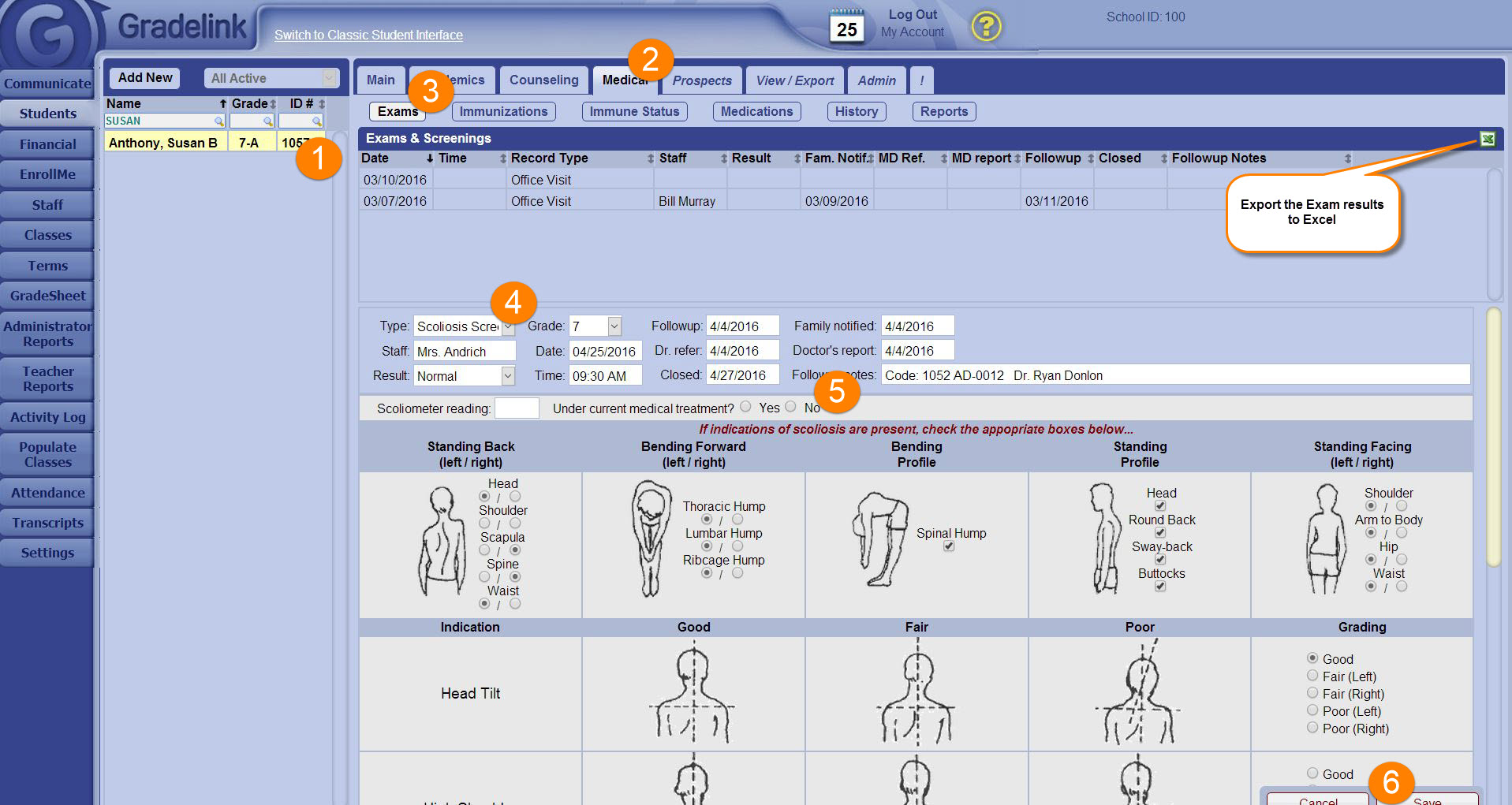Select the Fair (Left) grading option
1512x805 pixels.
pos(1312,676)
